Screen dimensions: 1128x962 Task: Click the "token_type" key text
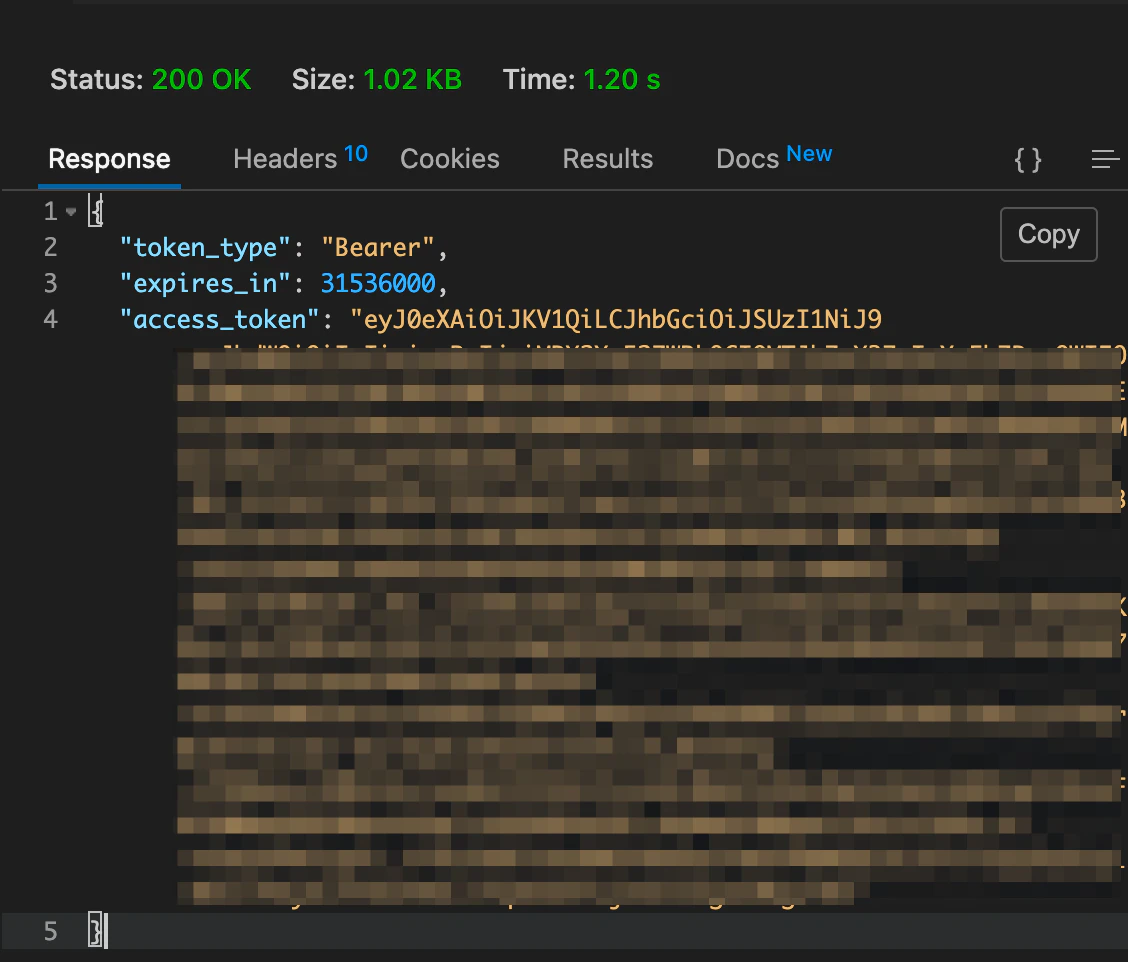pos(206,248)
